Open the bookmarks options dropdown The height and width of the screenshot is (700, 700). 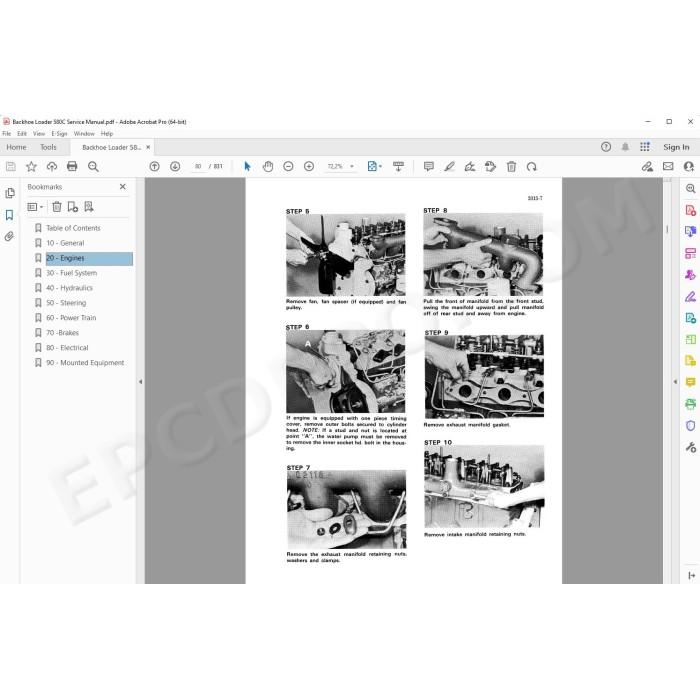tap(35, 207)
